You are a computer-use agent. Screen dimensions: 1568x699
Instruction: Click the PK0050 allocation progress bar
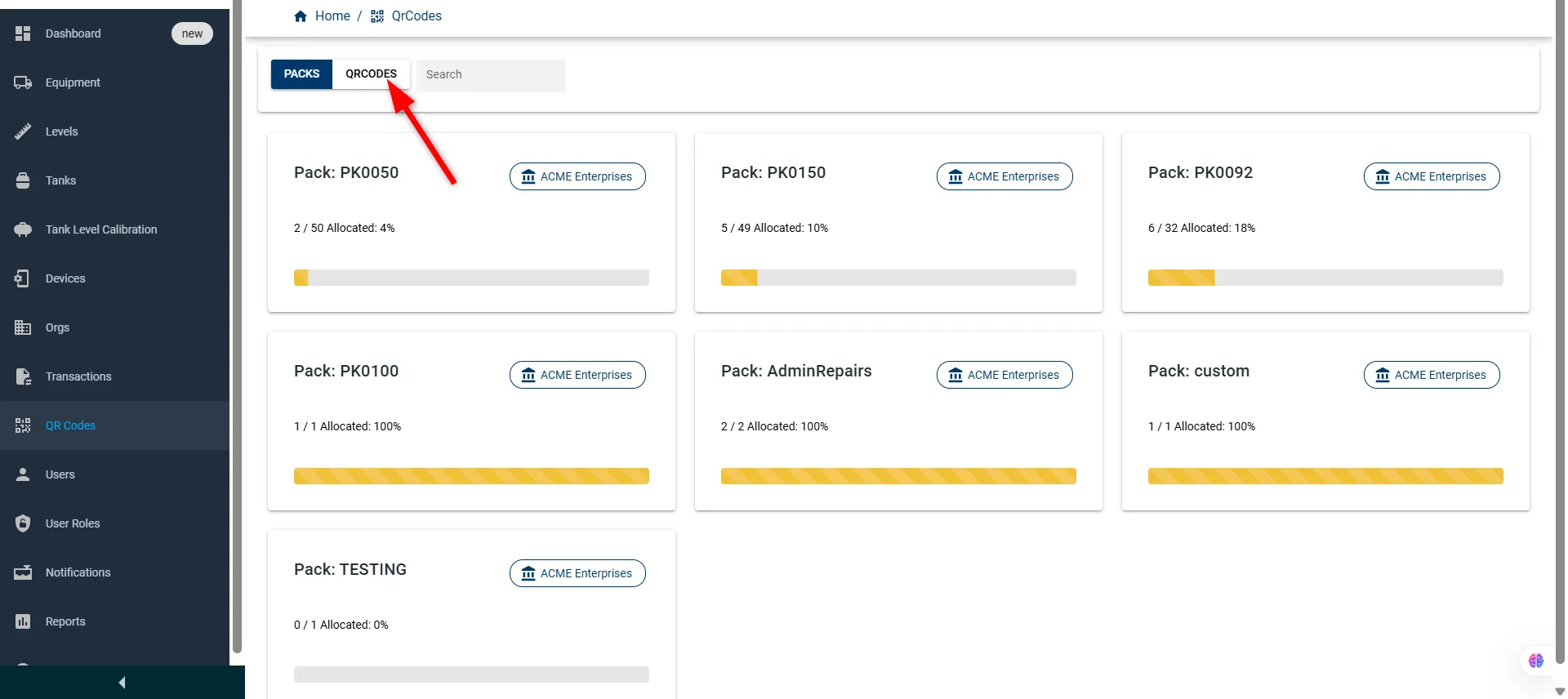click(471, 278)
